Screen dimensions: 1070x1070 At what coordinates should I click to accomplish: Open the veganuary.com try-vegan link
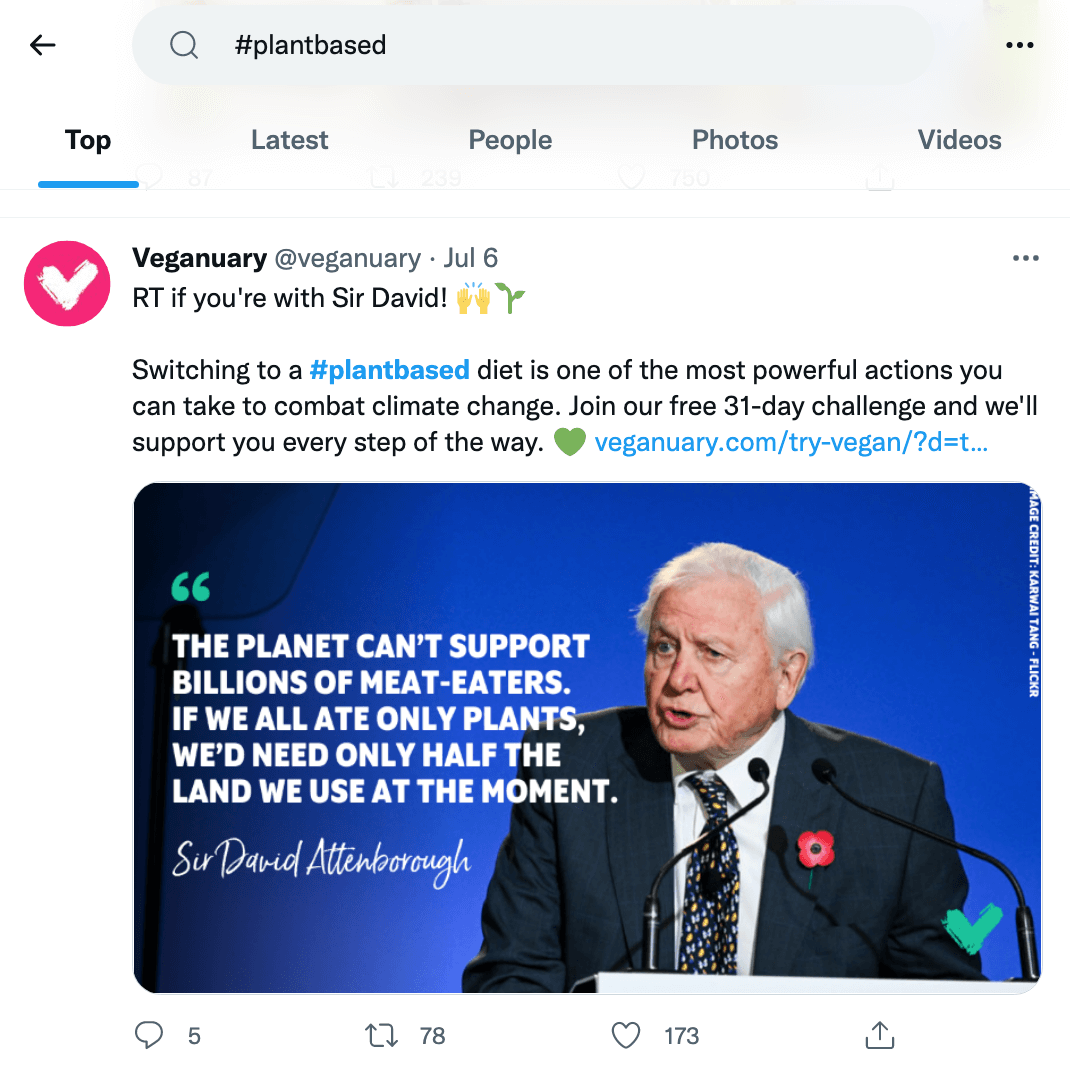click(x=790, y=441)
